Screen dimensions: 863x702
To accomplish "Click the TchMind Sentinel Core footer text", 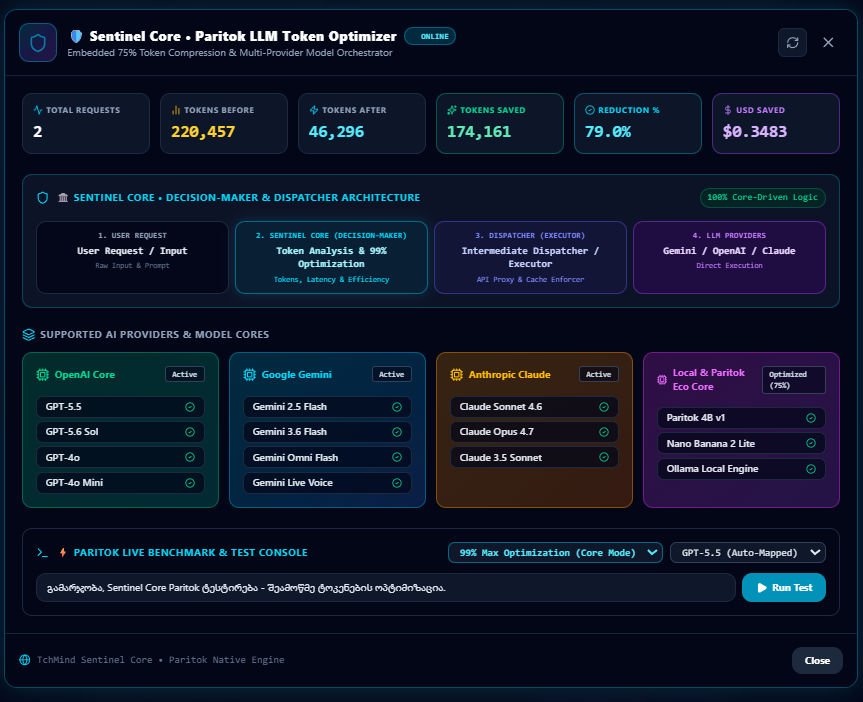I will pyautogui.click(x=161, y=660).
